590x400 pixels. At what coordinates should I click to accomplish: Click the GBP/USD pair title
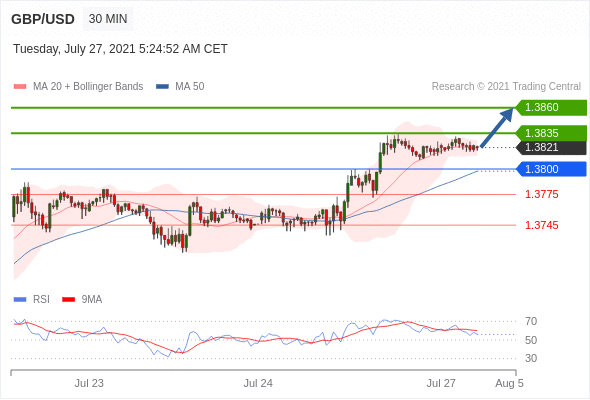(43, 19)
